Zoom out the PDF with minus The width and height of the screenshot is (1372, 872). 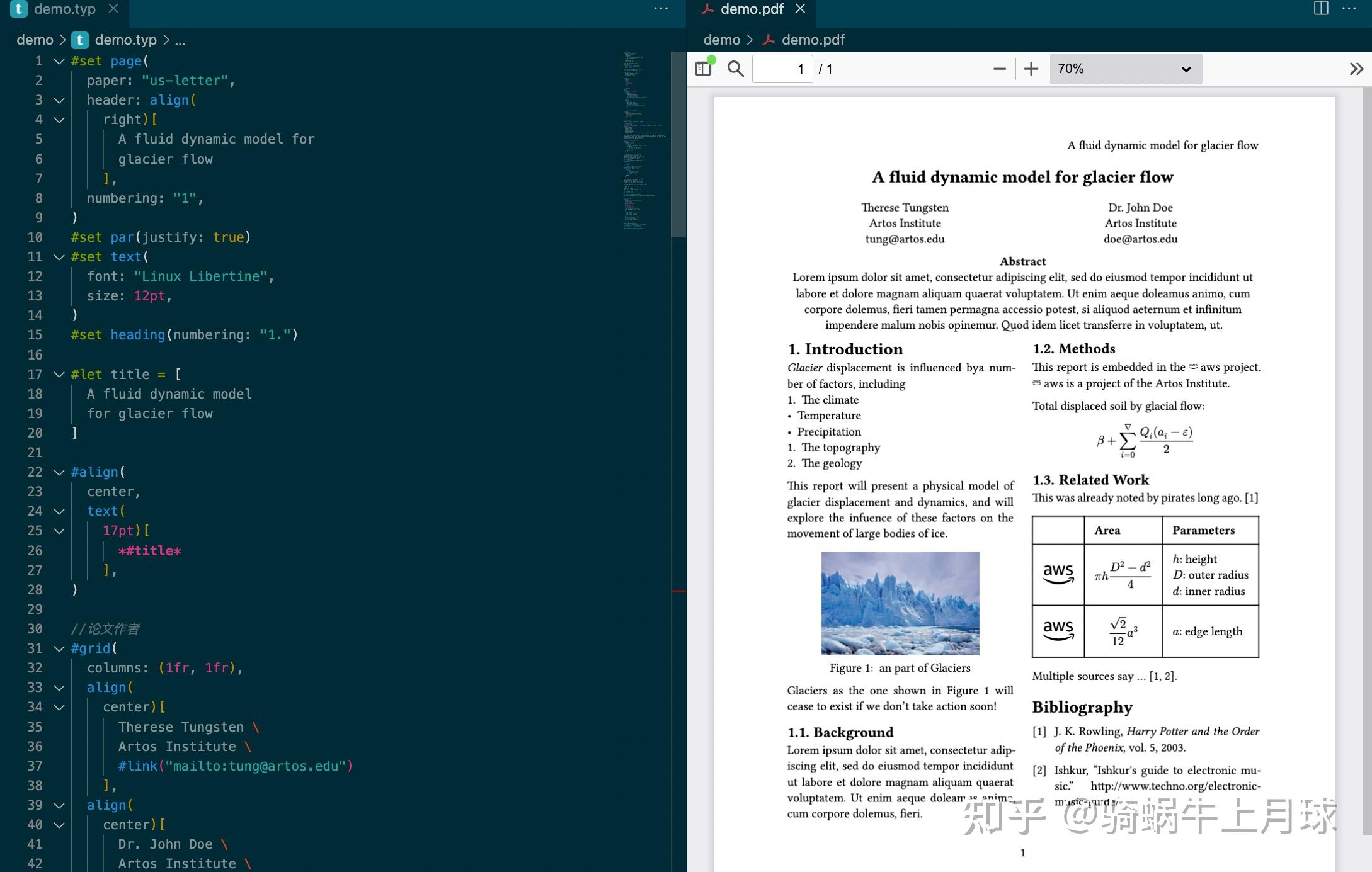coord(999,69)
